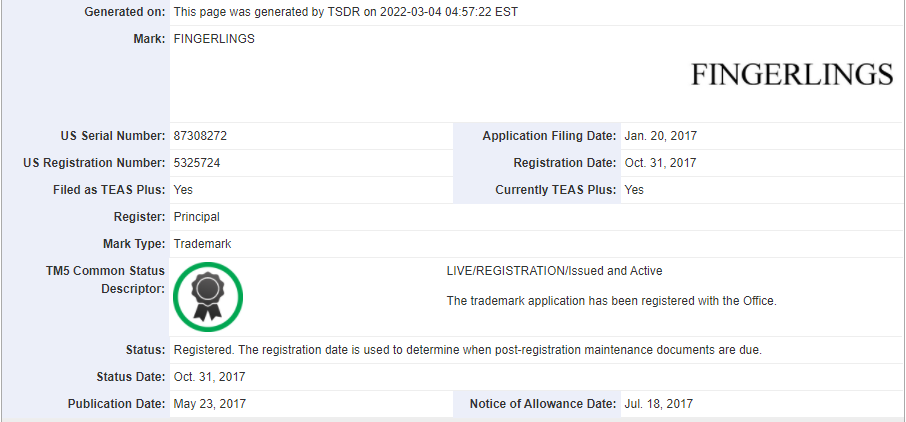This screenshot has height=422, width=906.
Task: Click the green registered ribbon status icon
Action: (x=208, y=297)
